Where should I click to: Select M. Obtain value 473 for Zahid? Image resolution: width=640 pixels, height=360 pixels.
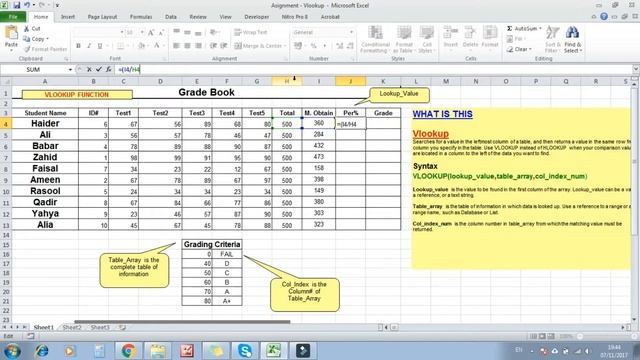tap(319, 157)
